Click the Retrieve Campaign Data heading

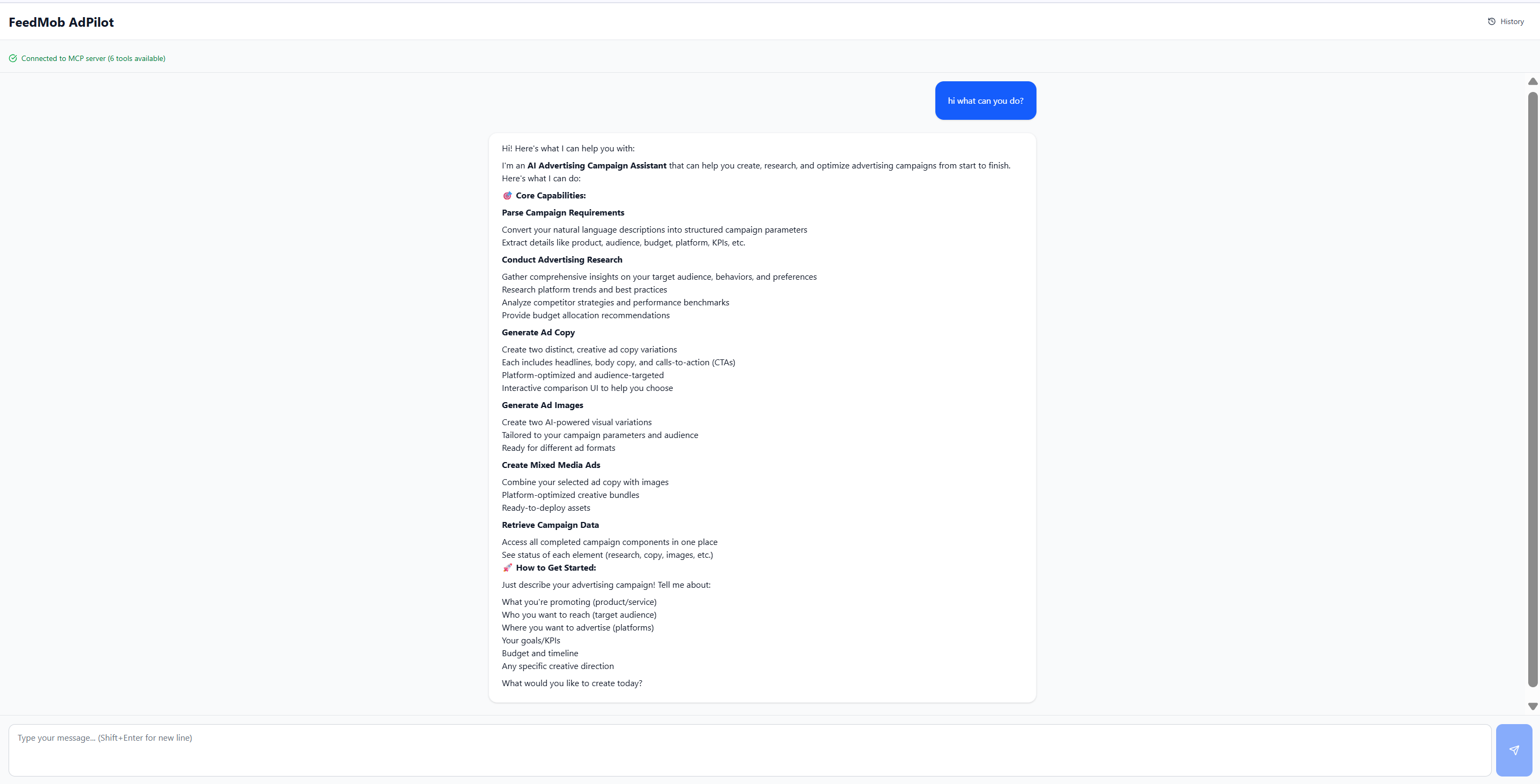550,525
